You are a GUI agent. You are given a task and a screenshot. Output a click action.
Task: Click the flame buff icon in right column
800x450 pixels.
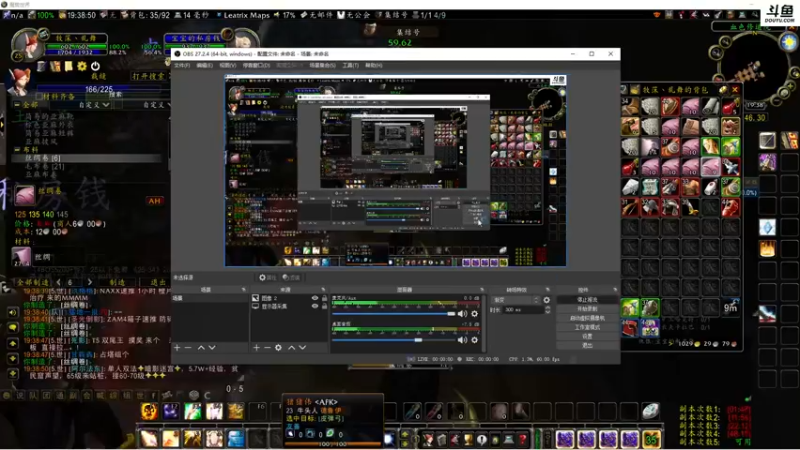[767, 249]
